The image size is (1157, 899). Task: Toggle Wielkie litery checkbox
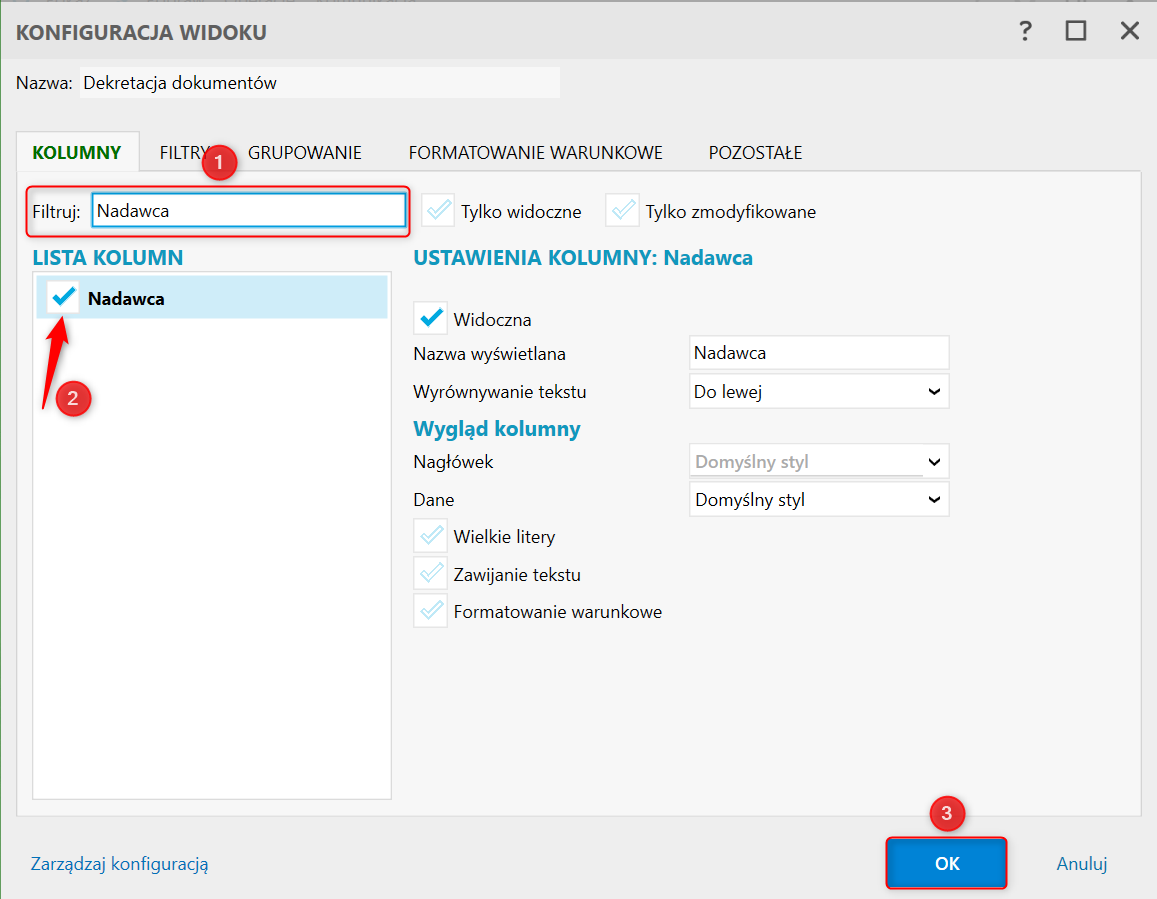431,537
